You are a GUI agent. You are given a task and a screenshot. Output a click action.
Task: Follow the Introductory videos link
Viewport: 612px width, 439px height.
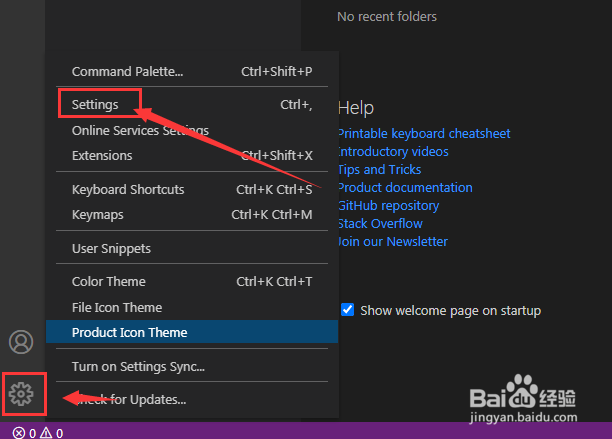pyautogui.click(x=393, y=152)
